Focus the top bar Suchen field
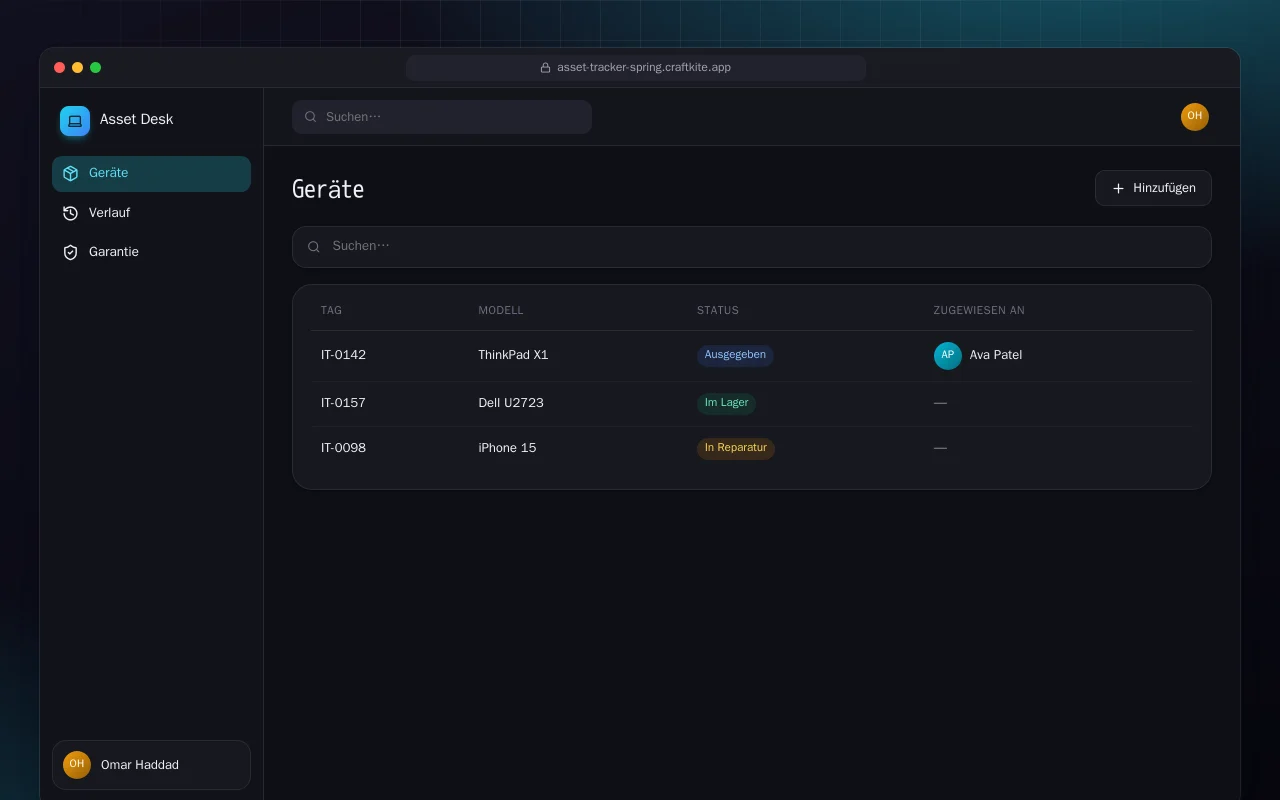Screen dimensions: 1280x800 coord(442,117)
